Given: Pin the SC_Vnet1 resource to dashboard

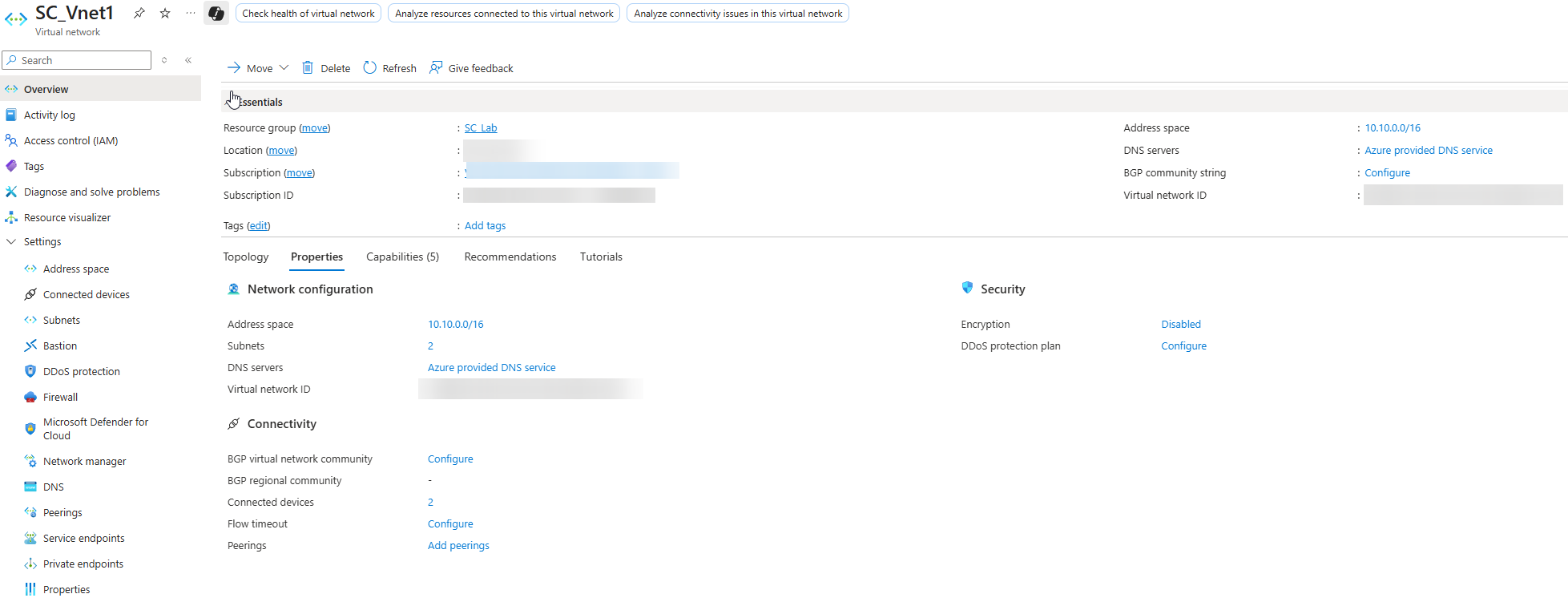Looking at the screenshot, I should [x=139, y=14].
